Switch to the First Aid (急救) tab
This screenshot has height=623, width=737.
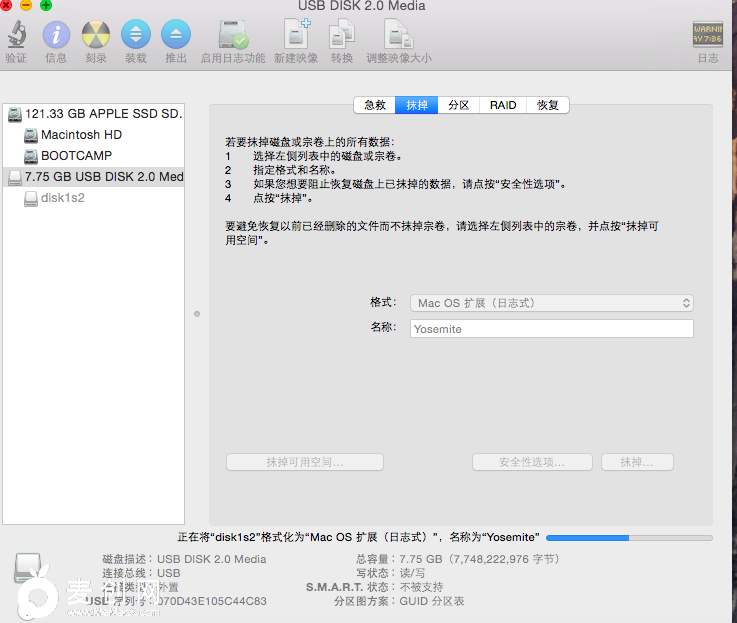coord(375,105)
